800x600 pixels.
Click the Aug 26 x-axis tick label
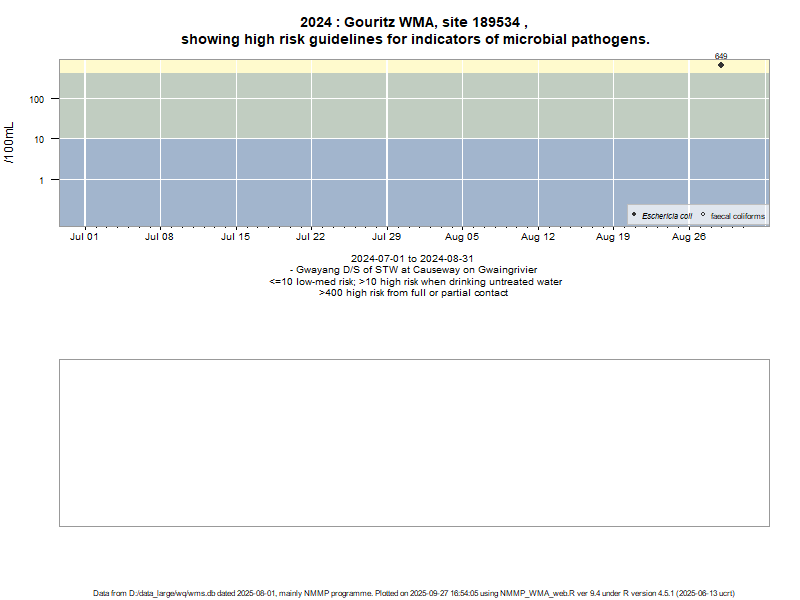click(x=689, y=238)
